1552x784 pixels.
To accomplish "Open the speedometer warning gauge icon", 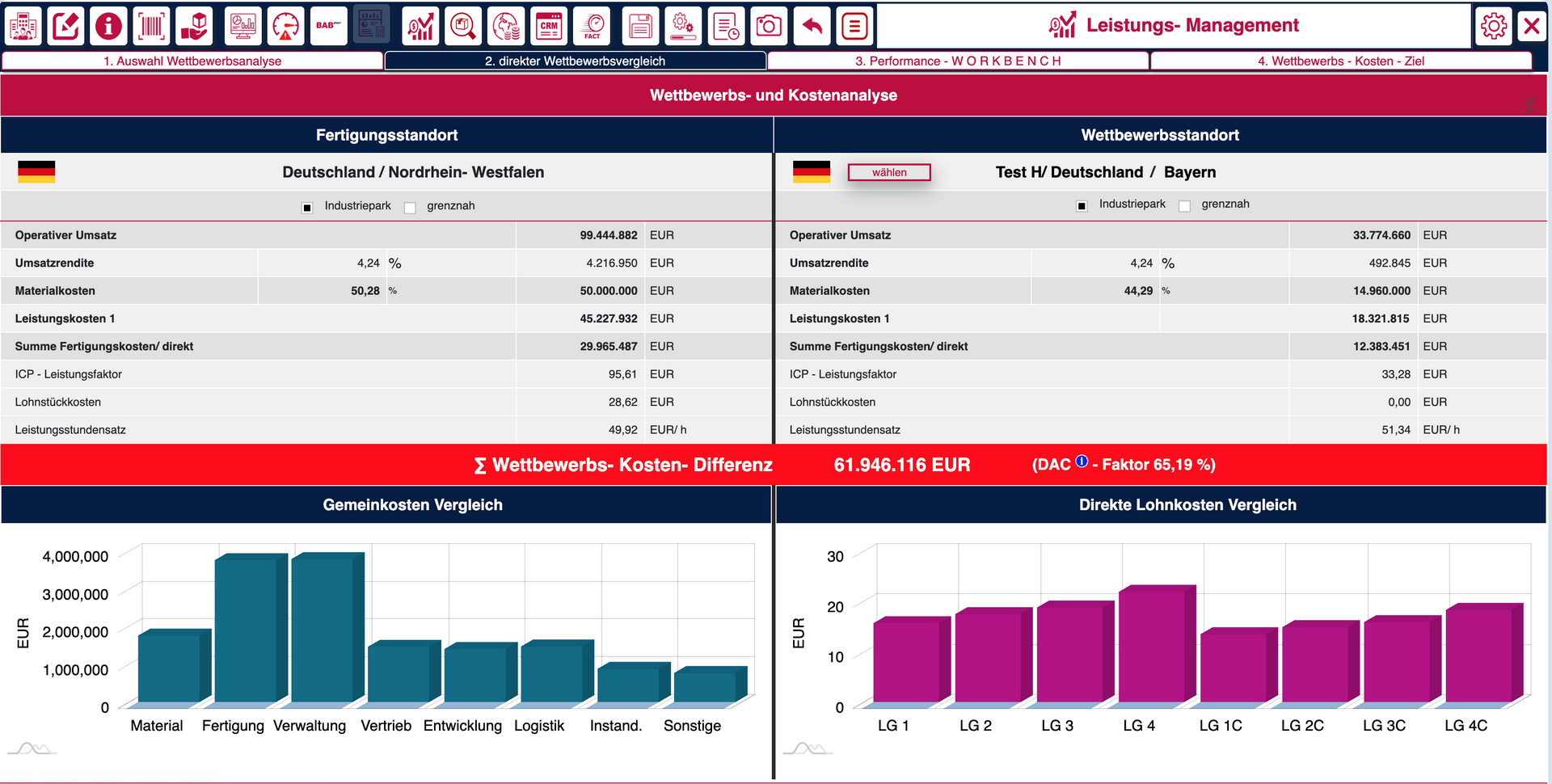I will click(x=285, y=26).
